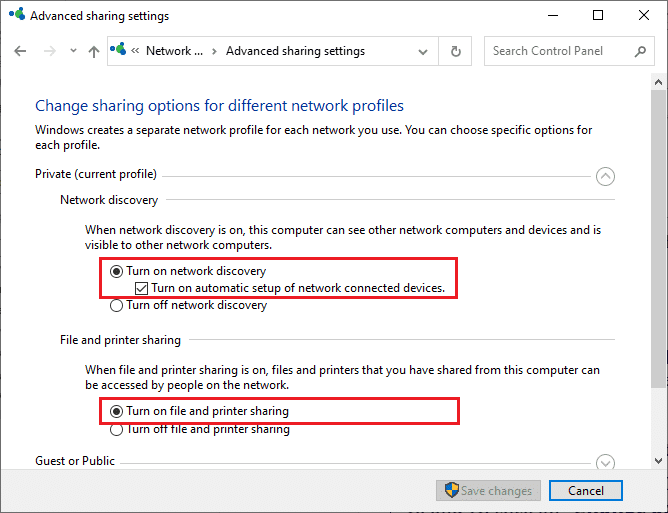Click the refresh address bar button
Image resolution: width=668 pixels, height=513 pixels.
(x=456, y=51)
